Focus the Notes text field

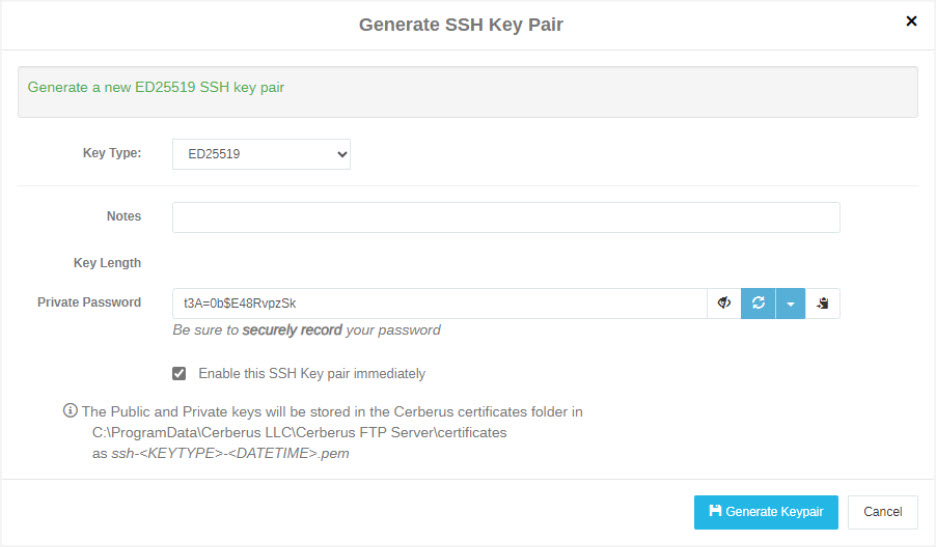[506, 217]
